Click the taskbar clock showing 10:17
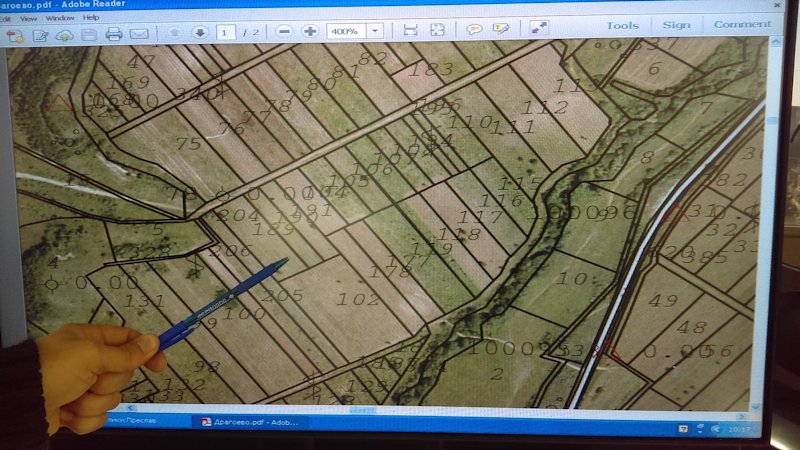The width and height of the screenshot is (800, 450). click(739, 430)
